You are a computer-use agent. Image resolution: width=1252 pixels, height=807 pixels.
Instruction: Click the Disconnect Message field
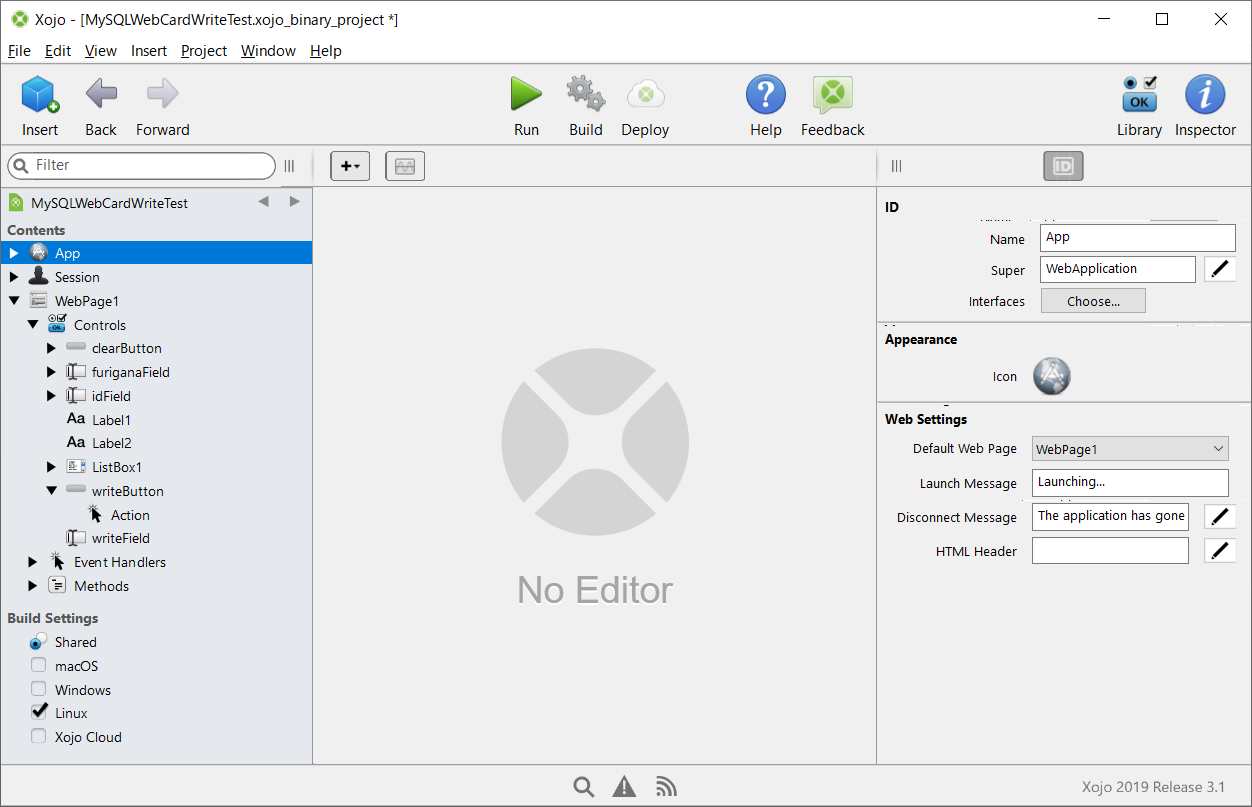1110,516
